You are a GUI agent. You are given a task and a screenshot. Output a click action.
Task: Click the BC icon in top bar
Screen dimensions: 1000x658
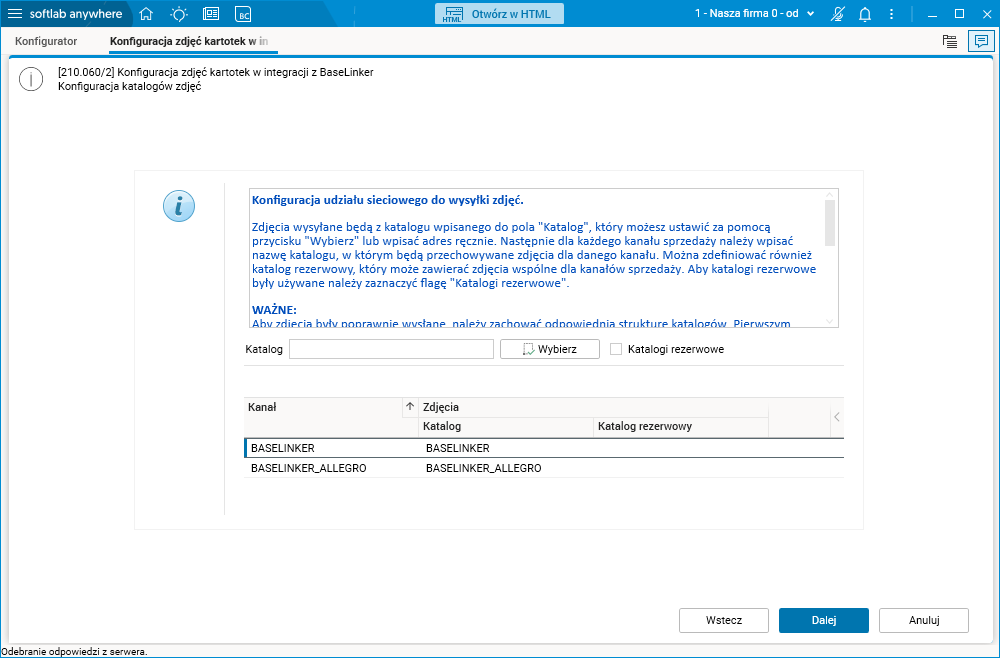tap(243, 14)
